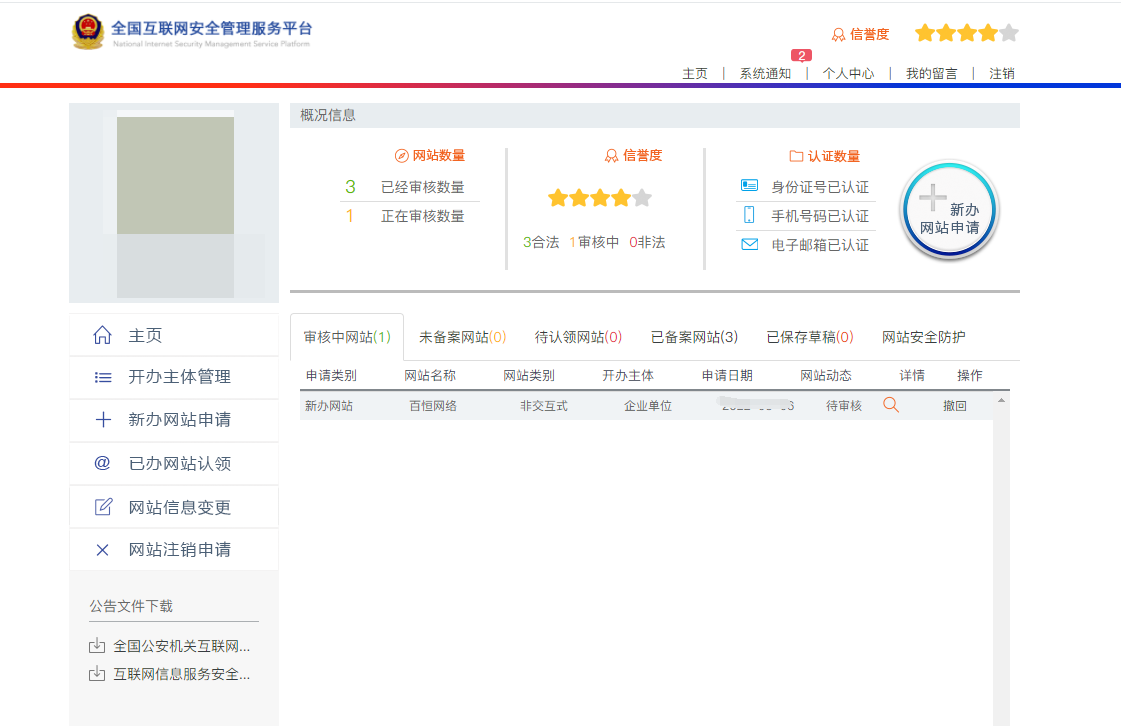Click the table scrollbar up arrow
This screenshot has height=726, width=1121.
point(1001,401)
